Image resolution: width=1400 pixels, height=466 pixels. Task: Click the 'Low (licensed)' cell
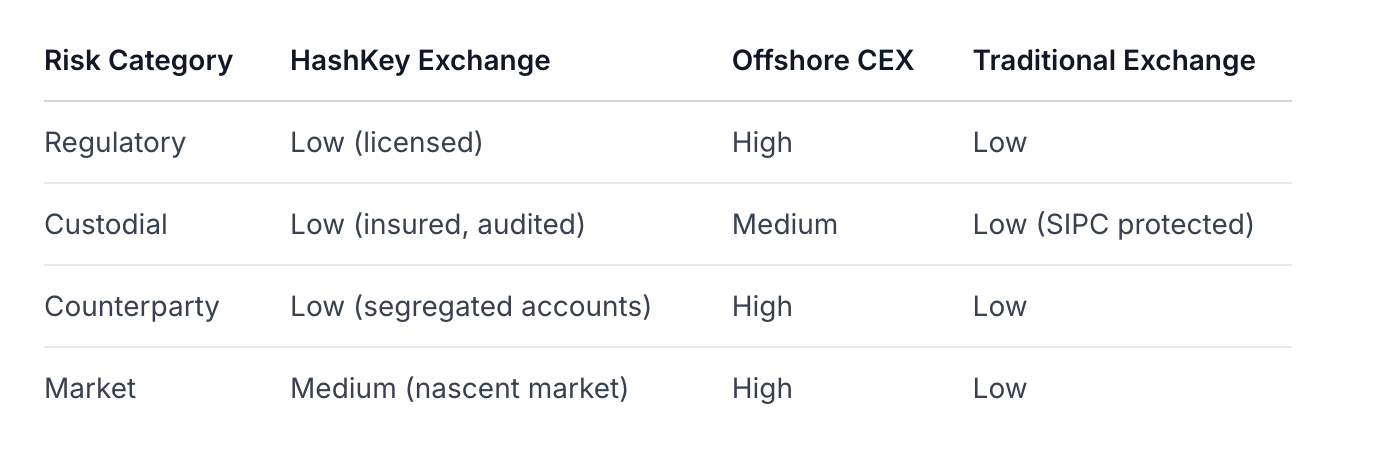pyautogui.click(x=386, y=143)
